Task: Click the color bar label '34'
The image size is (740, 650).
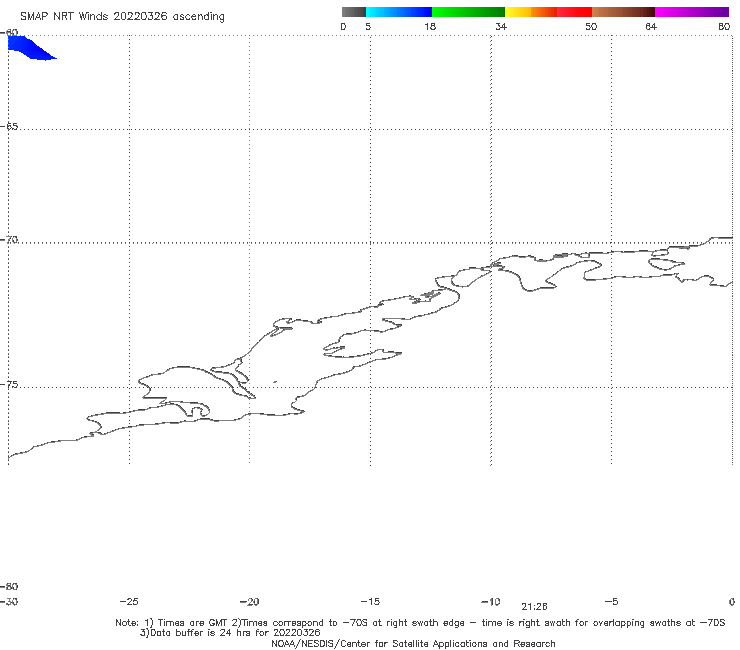Action: click(x=501, y=26)
